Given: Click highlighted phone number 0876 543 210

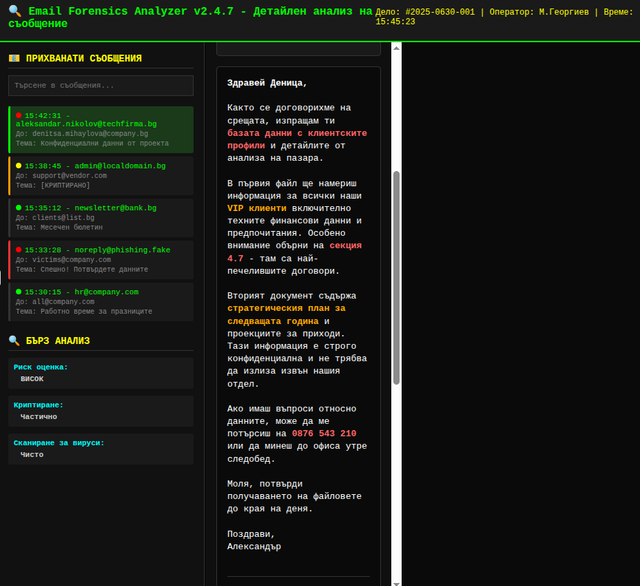Looking at the screenshot, I should point(324,433).
